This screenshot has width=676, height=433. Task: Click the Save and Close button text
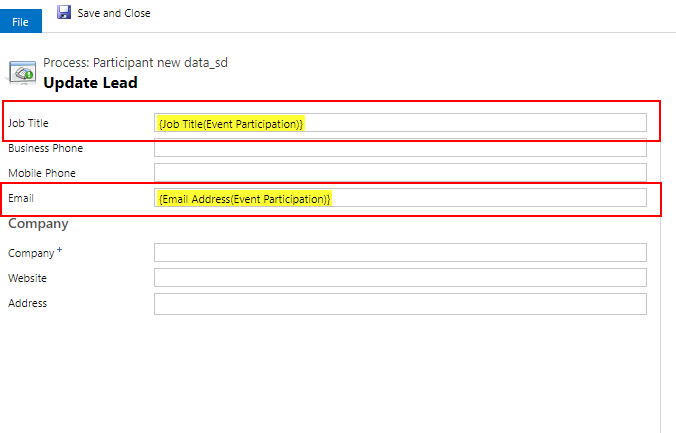tap(114, 13)
